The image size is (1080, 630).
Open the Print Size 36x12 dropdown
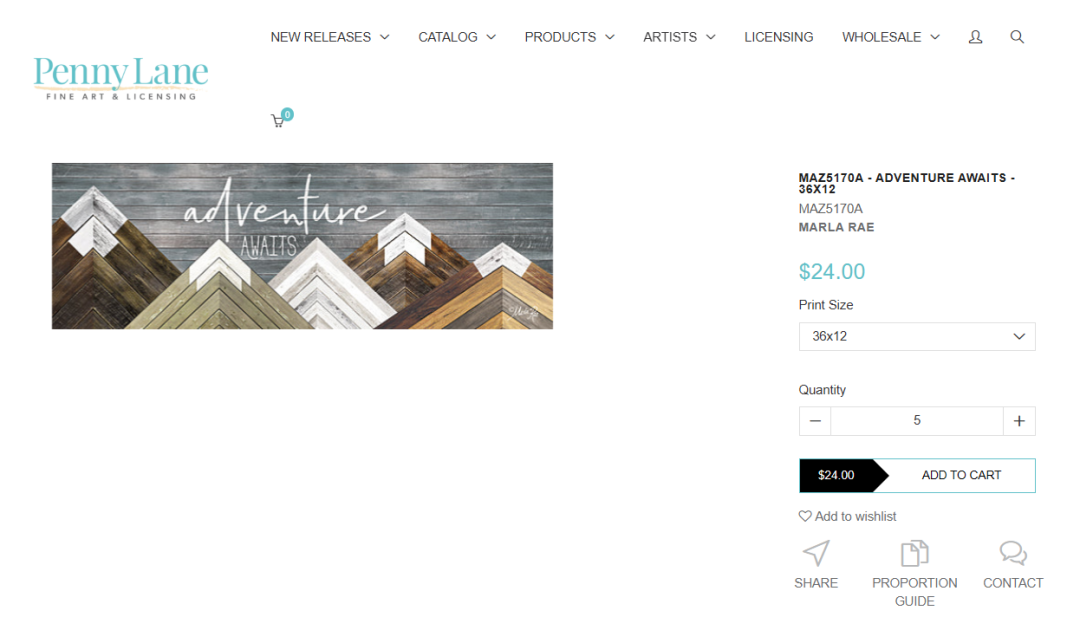pyautogui.click(x=917, y=337)
